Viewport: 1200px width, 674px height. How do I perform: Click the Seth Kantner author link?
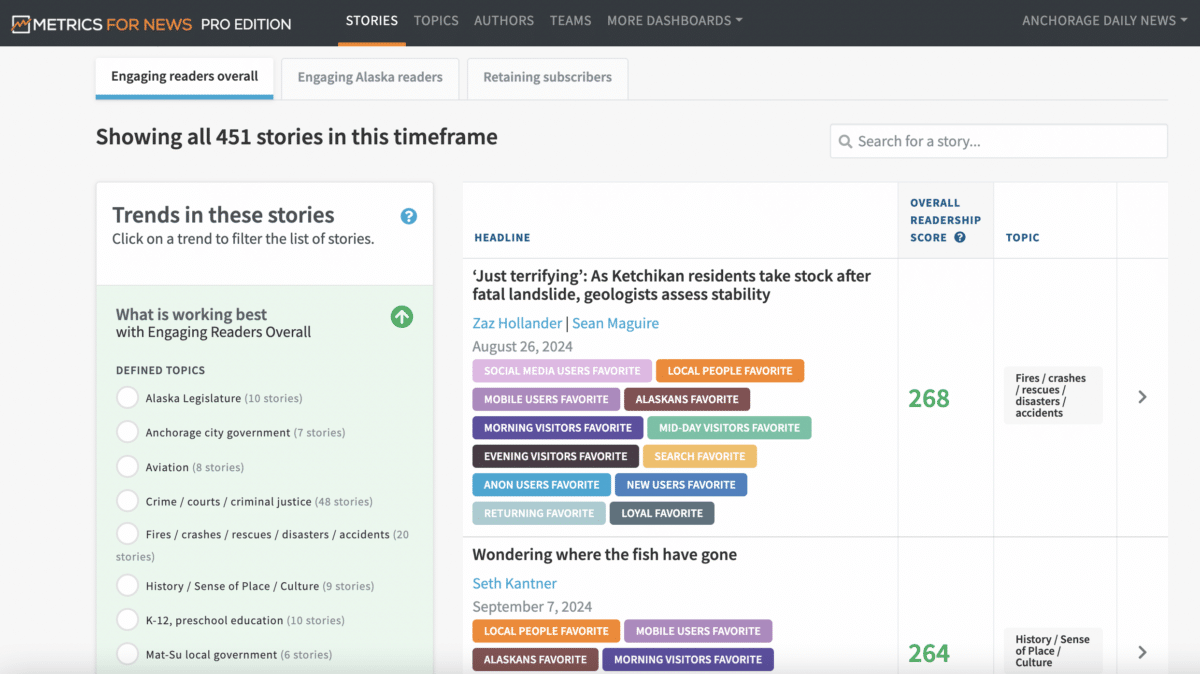(514, 583)
